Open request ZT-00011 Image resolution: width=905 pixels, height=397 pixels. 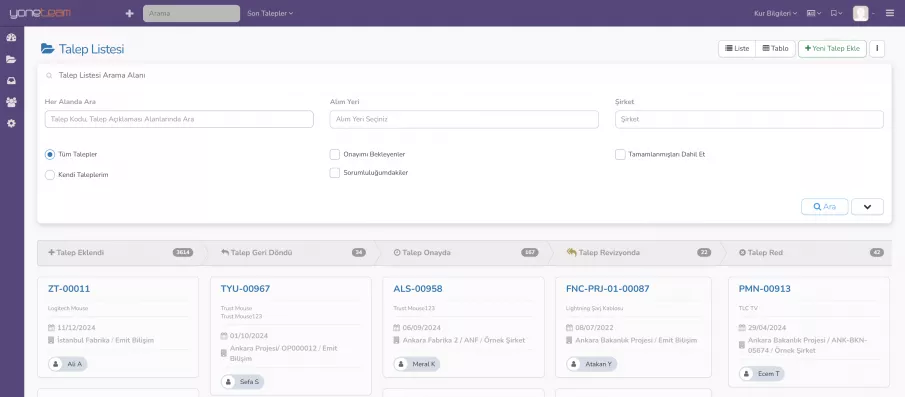click(x=69, y=289)
